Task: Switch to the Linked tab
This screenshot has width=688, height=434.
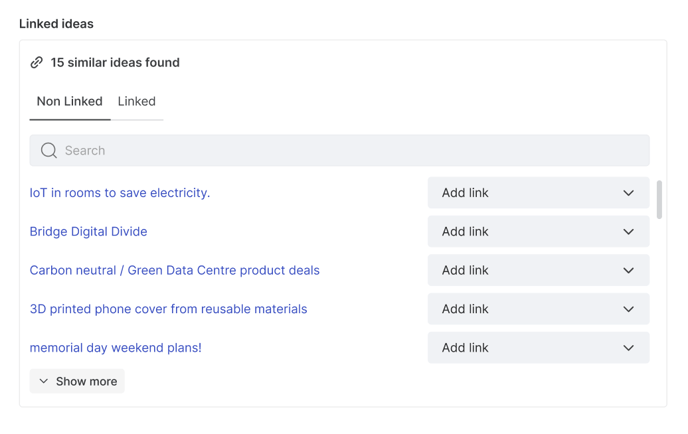Action: coord(136,101)
